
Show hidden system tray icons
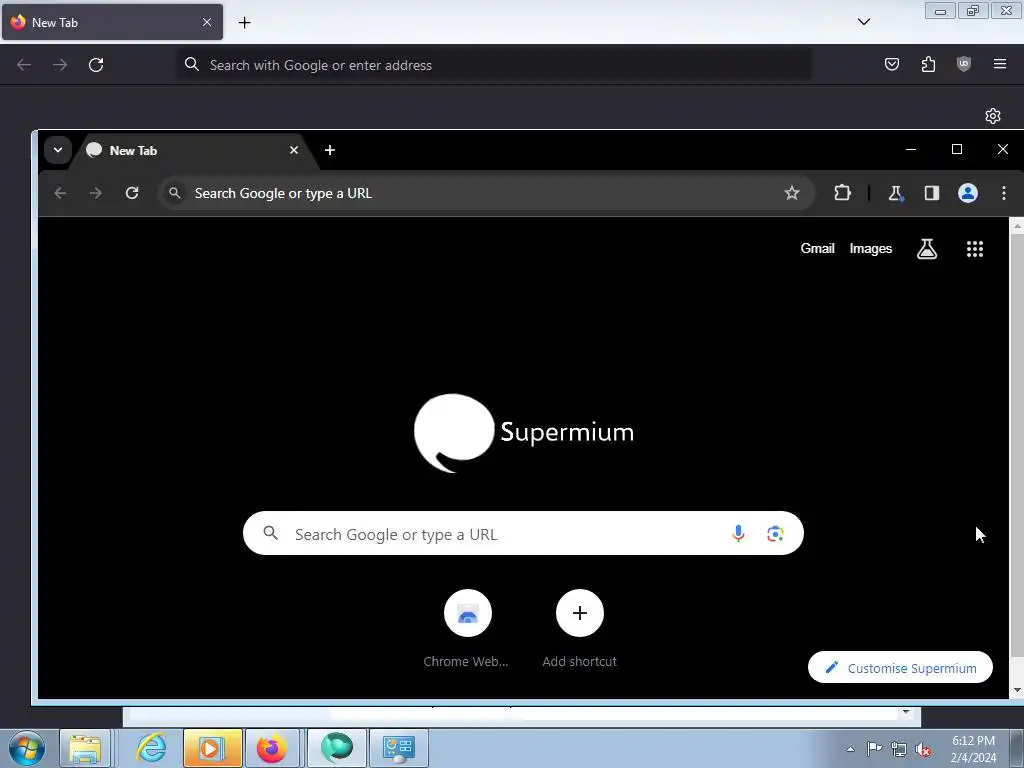point(850,749)
